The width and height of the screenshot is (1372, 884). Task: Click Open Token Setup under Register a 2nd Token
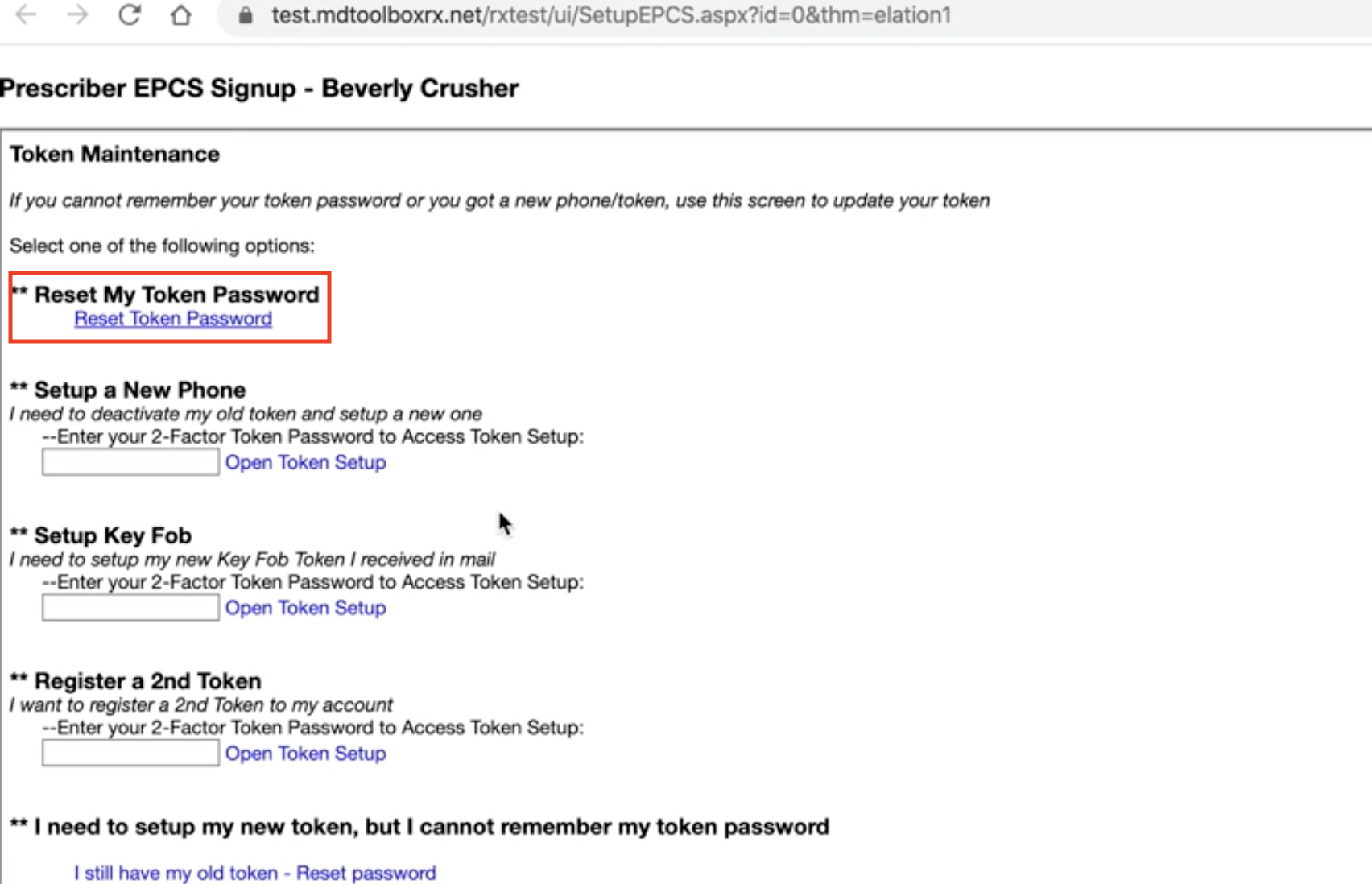(306, 754)
